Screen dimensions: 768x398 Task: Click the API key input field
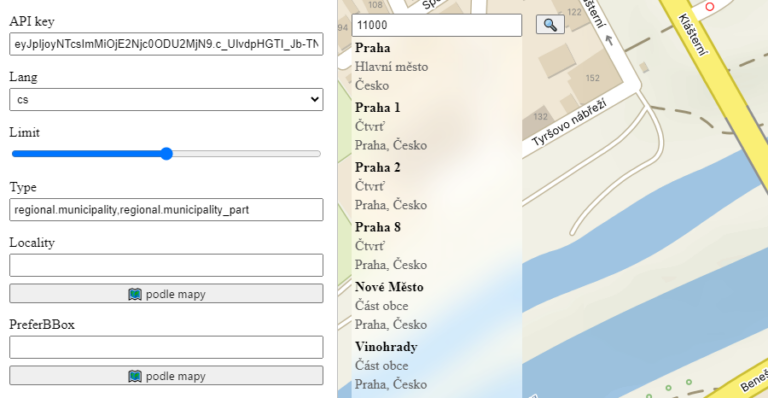[x=166, y=44]
